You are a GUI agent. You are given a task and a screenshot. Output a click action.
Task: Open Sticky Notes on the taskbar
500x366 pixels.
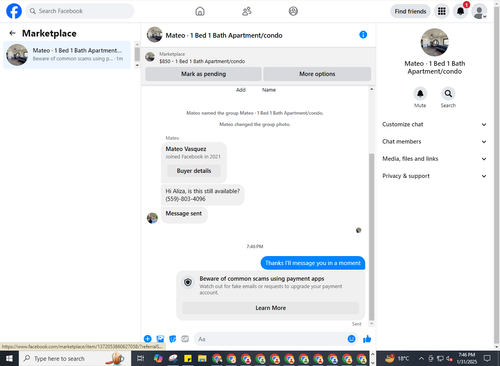tap(188, 358)
